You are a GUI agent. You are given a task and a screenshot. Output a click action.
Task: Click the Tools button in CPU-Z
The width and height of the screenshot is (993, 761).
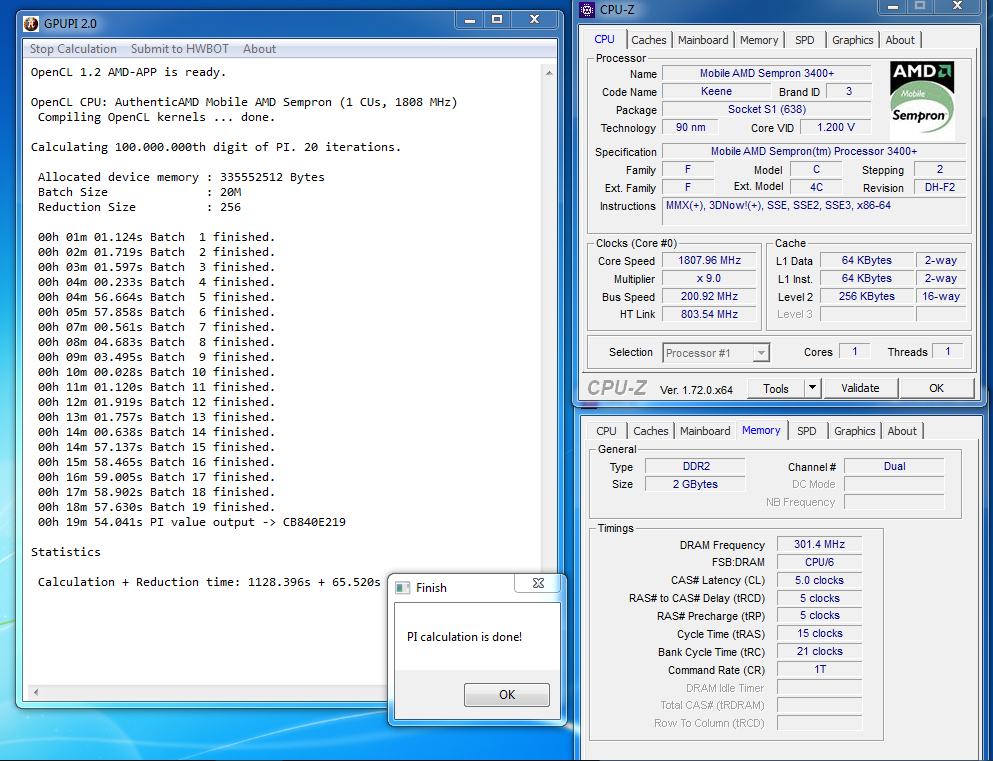[x=776, y=389]
